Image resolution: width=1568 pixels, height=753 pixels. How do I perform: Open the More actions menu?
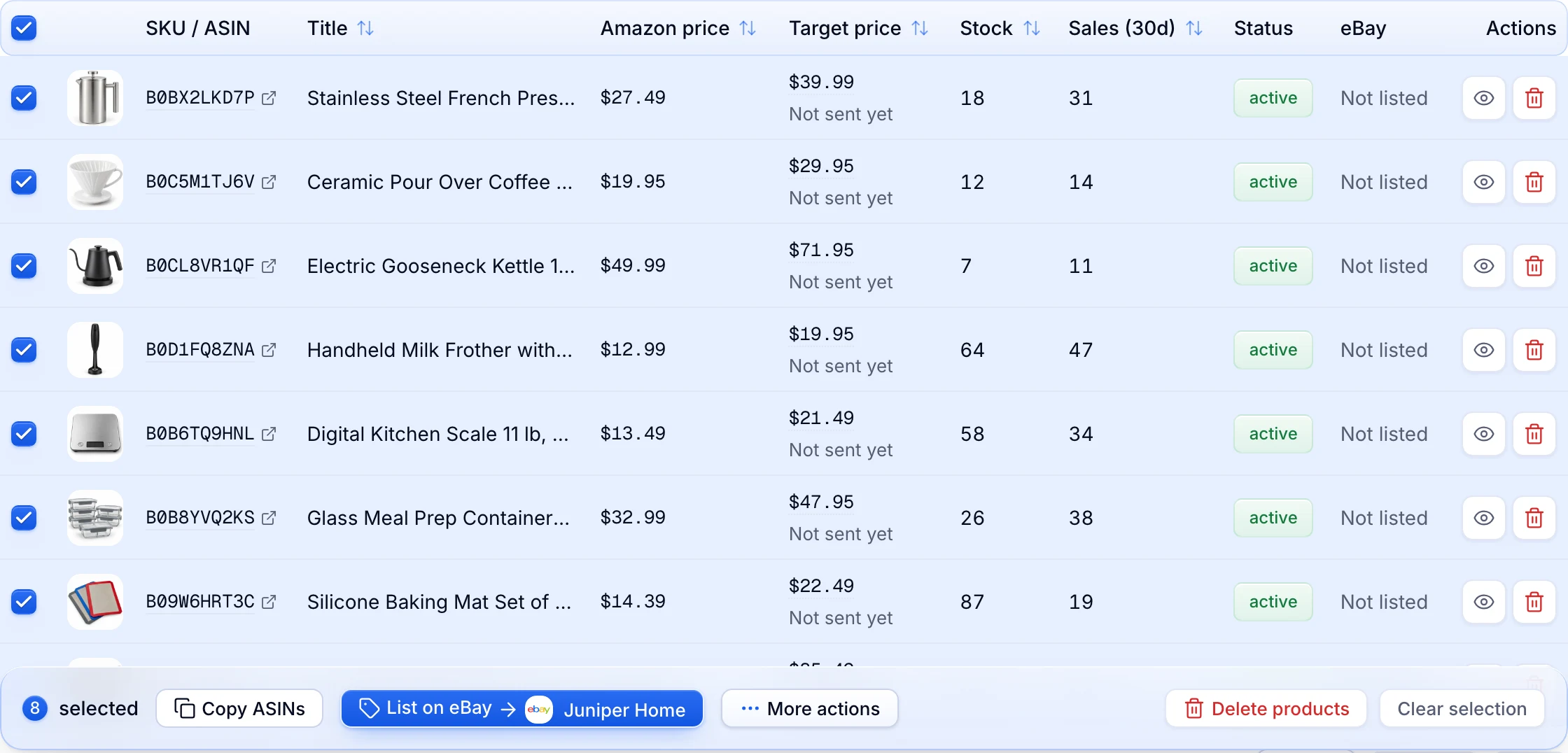(x=810, y=709)
